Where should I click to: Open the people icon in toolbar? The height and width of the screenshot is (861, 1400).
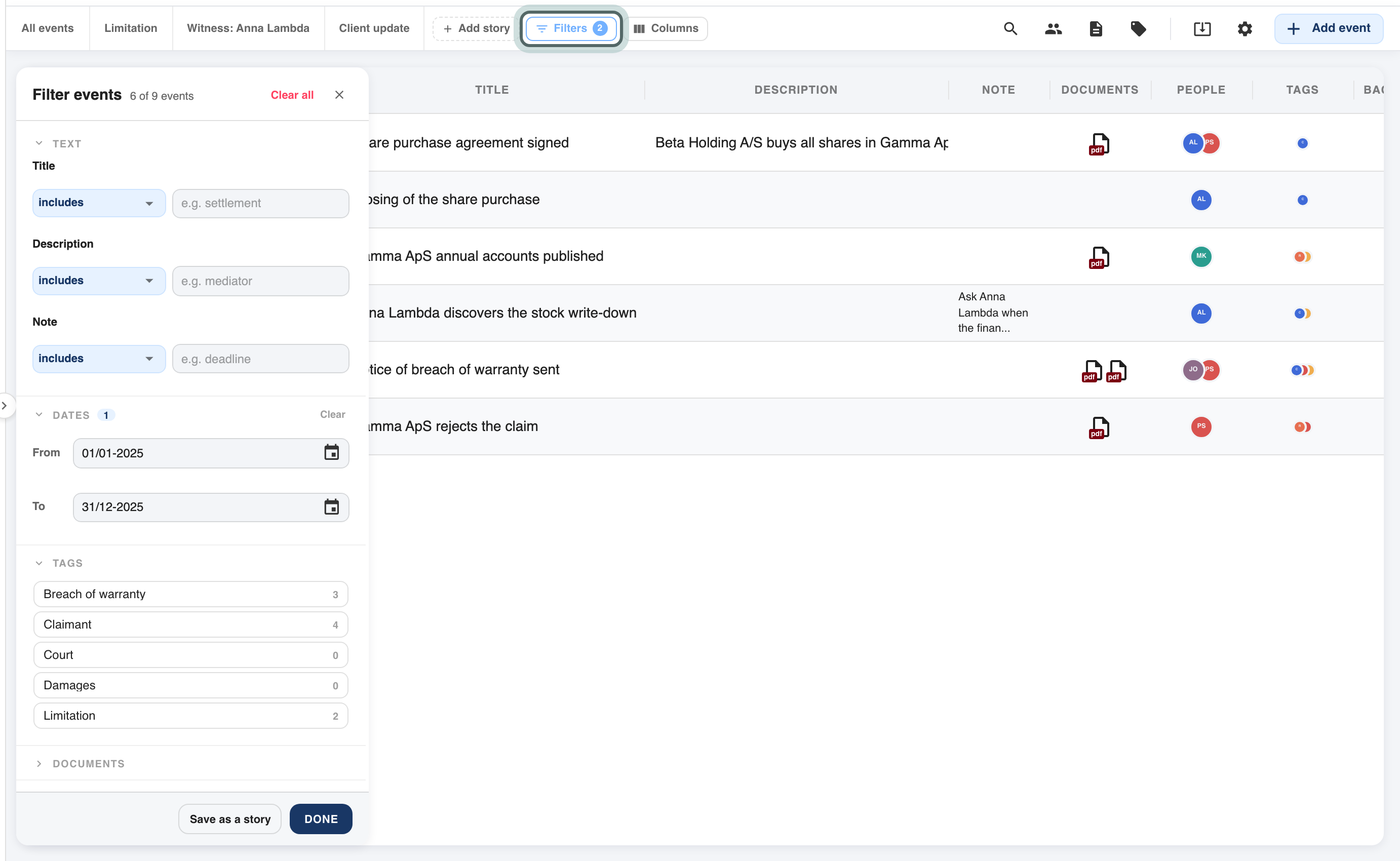point(1053,28)
